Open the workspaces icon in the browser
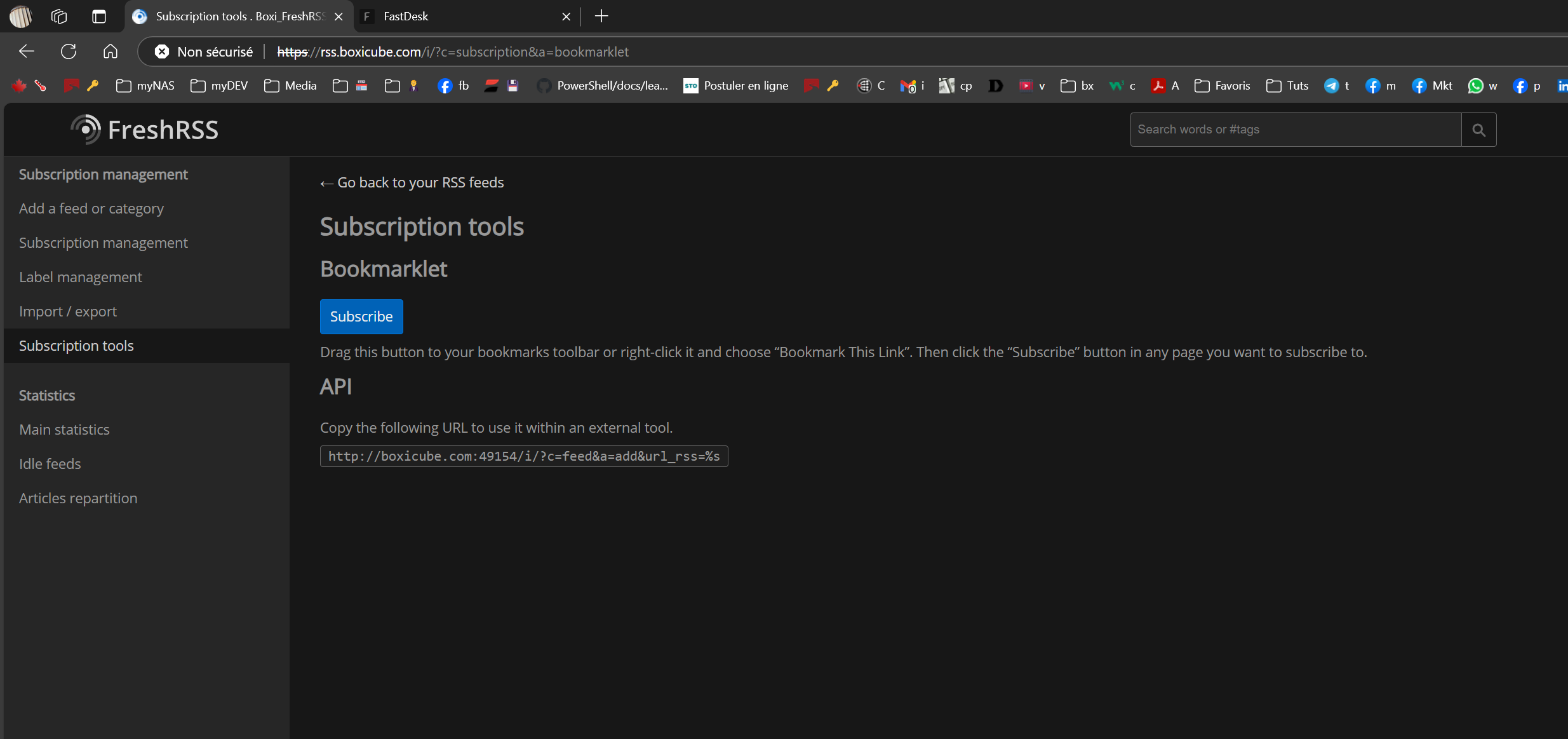The image size is (1568, 739). pos(59,17)
